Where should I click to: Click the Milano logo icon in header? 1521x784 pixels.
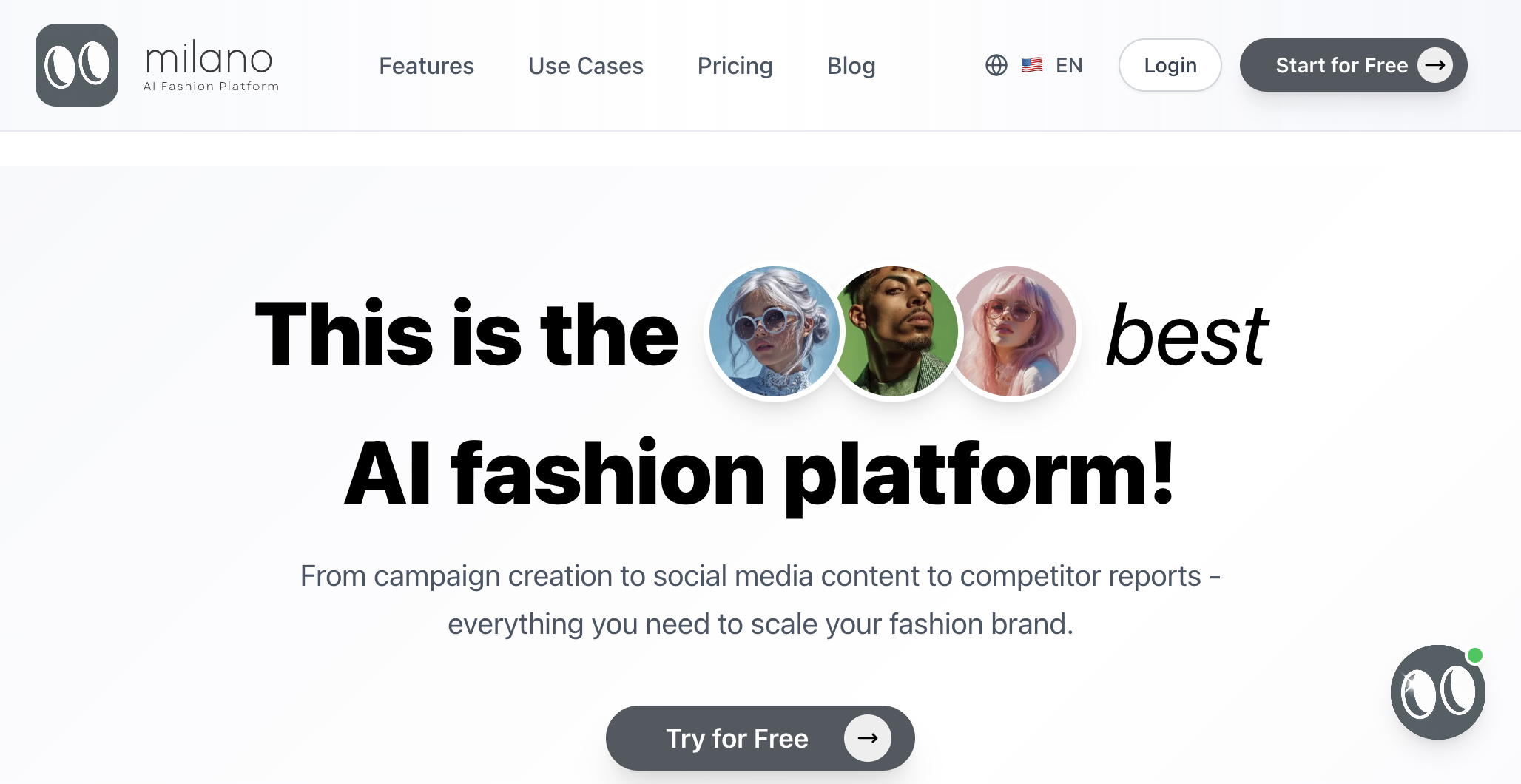click(77, 65)
